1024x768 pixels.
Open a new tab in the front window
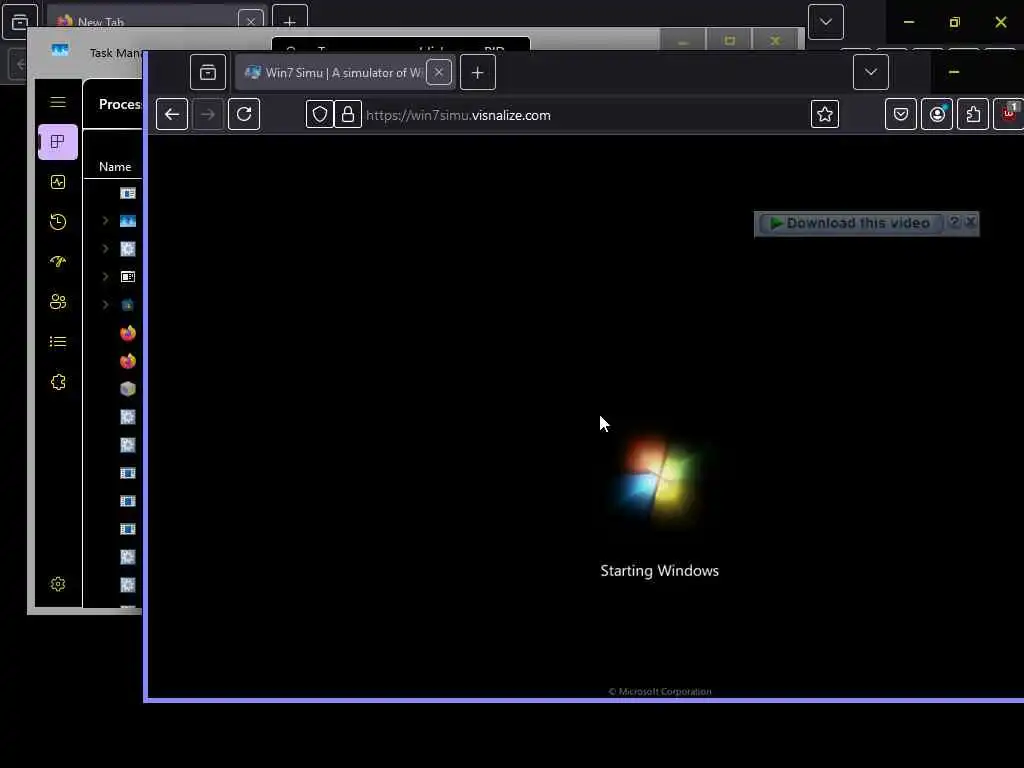click(x=477, y=72)
